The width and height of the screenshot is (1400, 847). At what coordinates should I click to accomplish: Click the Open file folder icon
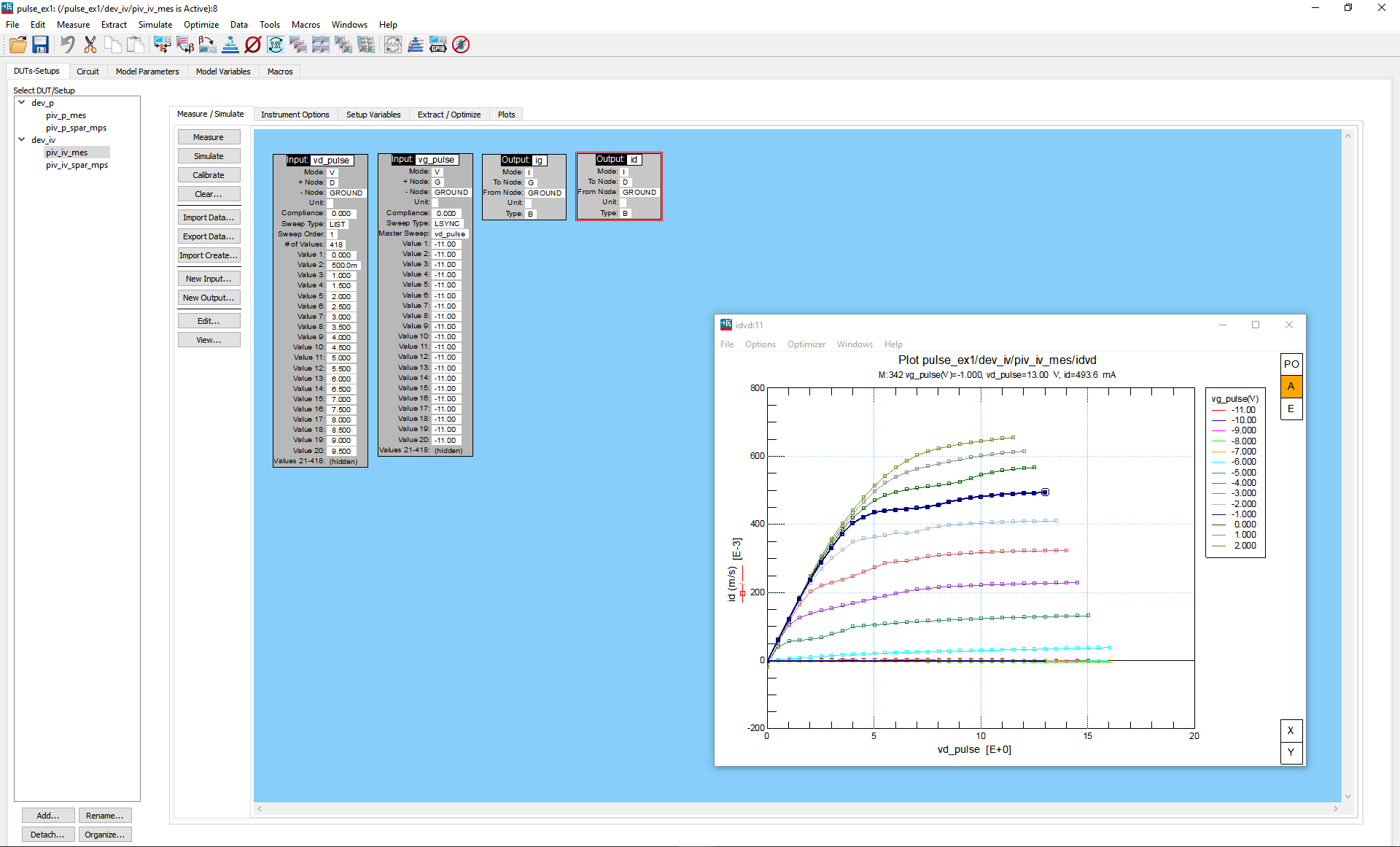pos(18,45)
